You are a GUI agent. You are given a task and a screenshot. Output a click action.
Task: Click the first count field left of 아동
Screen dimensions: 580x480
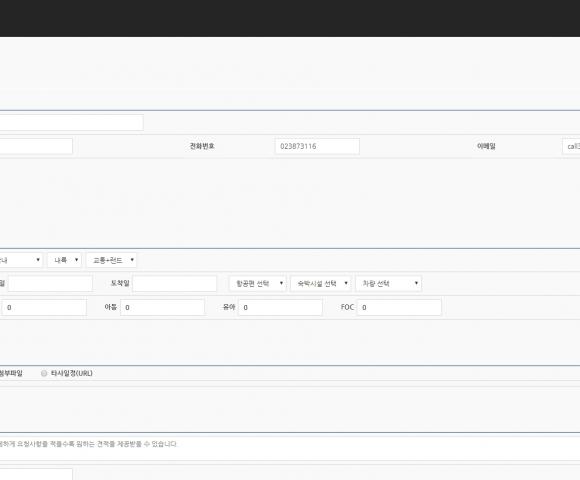tap(44, 307)
